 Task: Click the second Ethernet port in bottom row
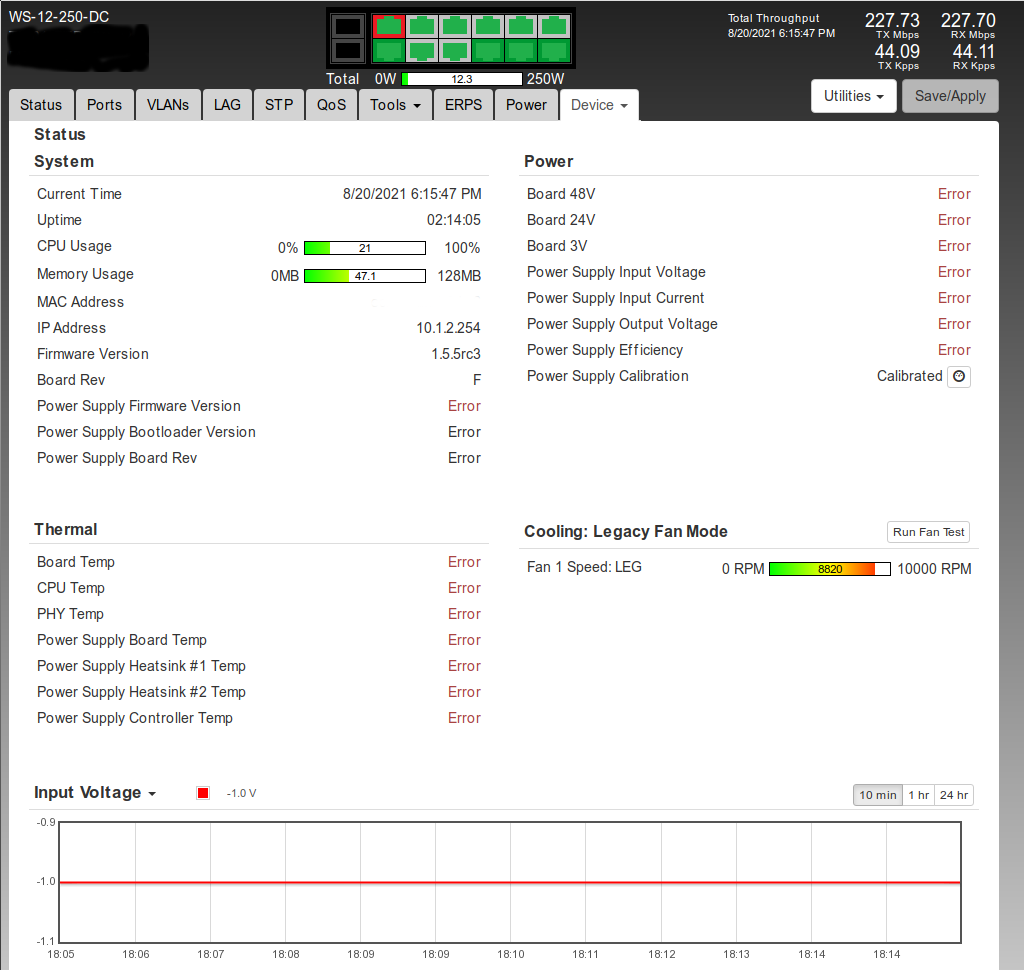point(422,50)
